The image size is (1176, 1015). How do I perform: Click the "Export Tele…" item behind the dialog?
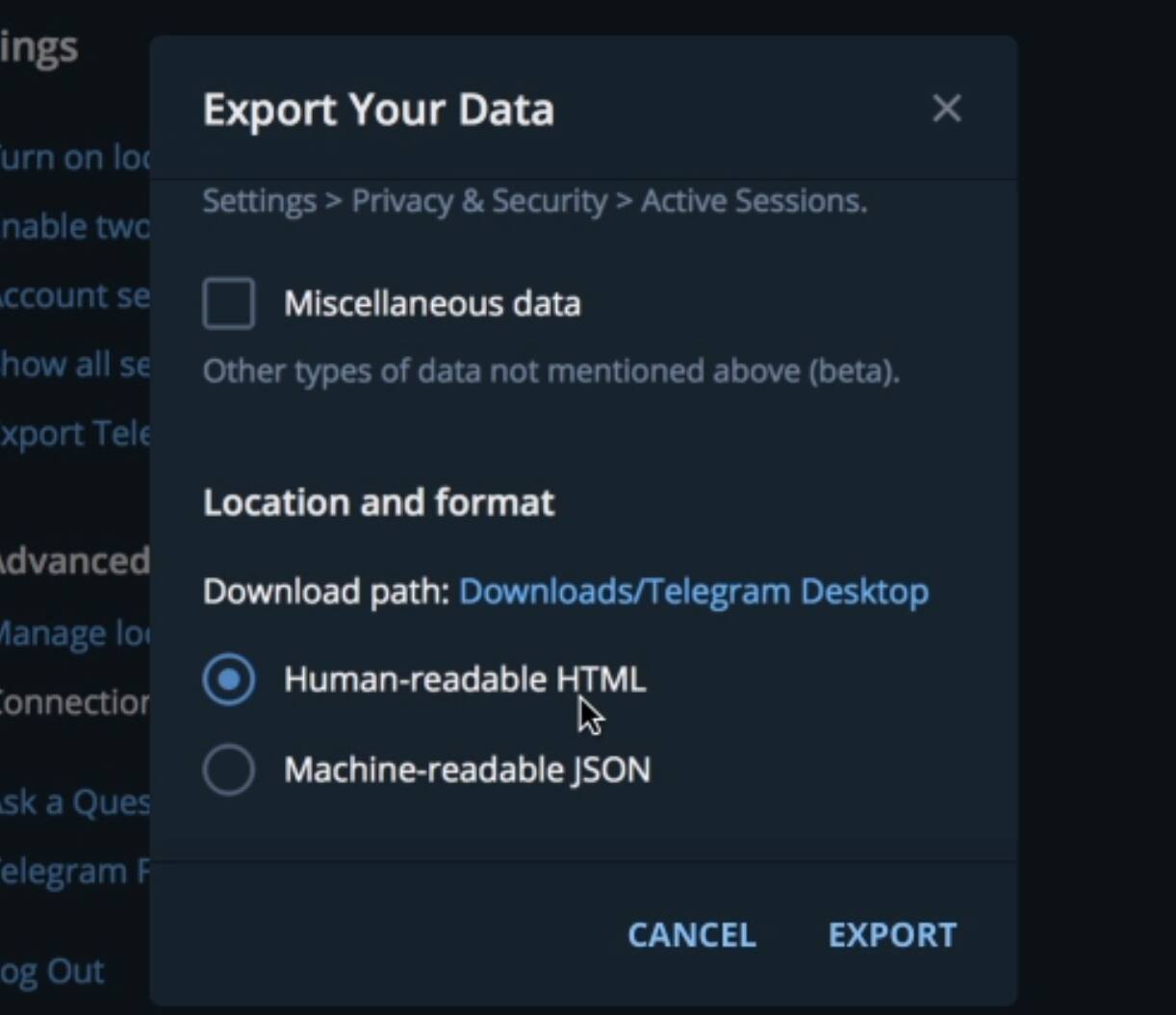click(74, 434)
